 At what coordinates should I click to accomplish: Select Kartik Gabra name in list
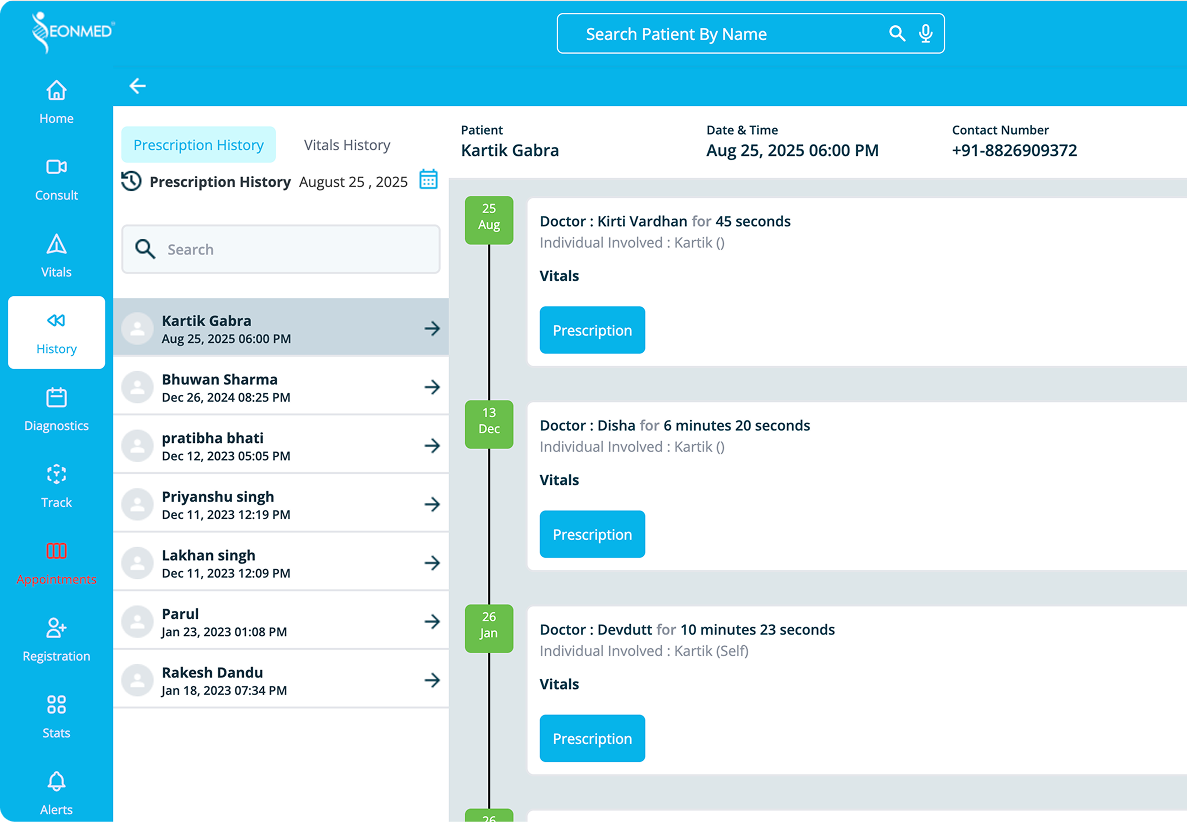click(207, 320)
